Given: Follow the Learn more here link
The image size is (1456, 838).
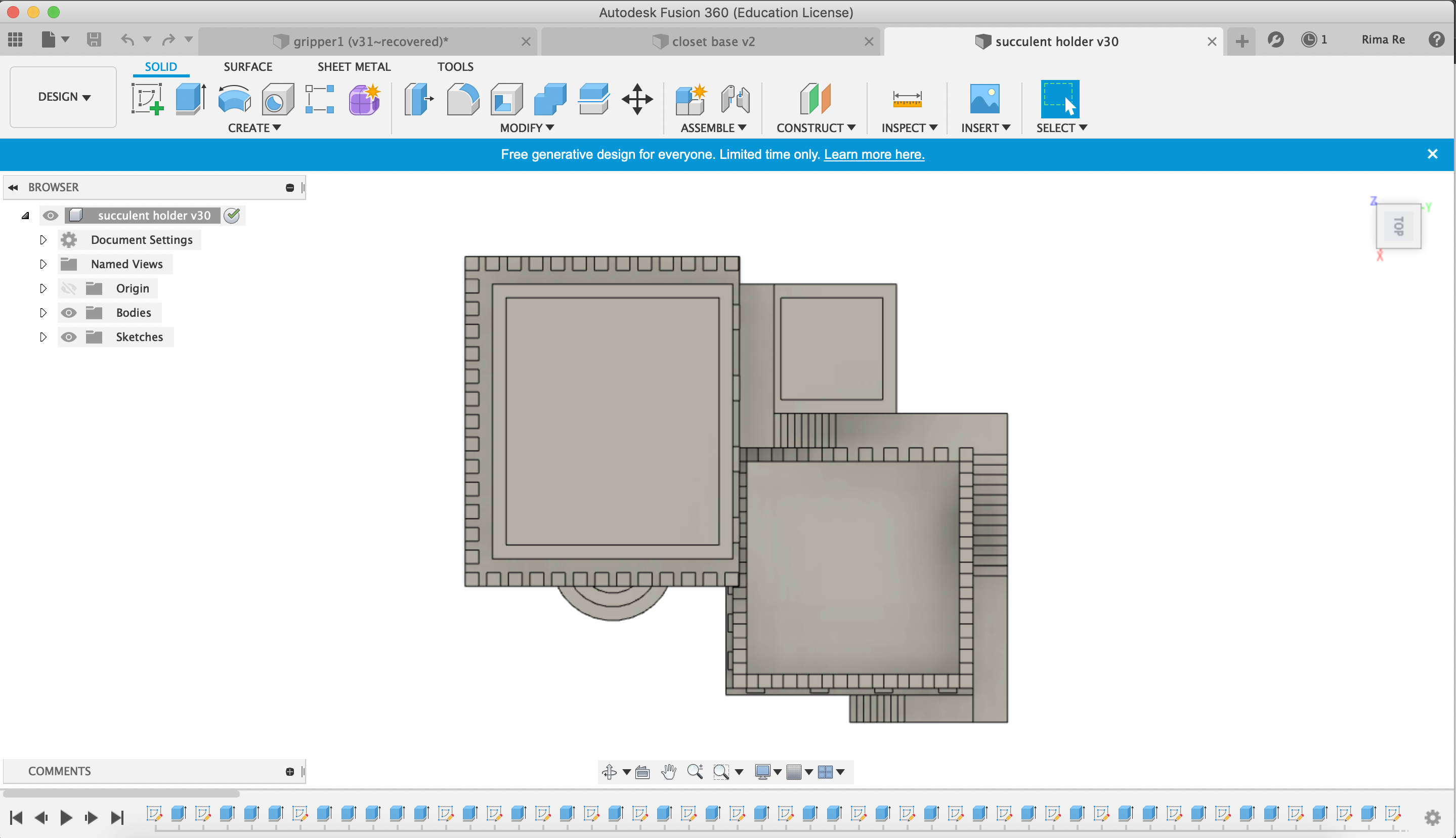Looking at the screenshot, I should tap(873, 154).
